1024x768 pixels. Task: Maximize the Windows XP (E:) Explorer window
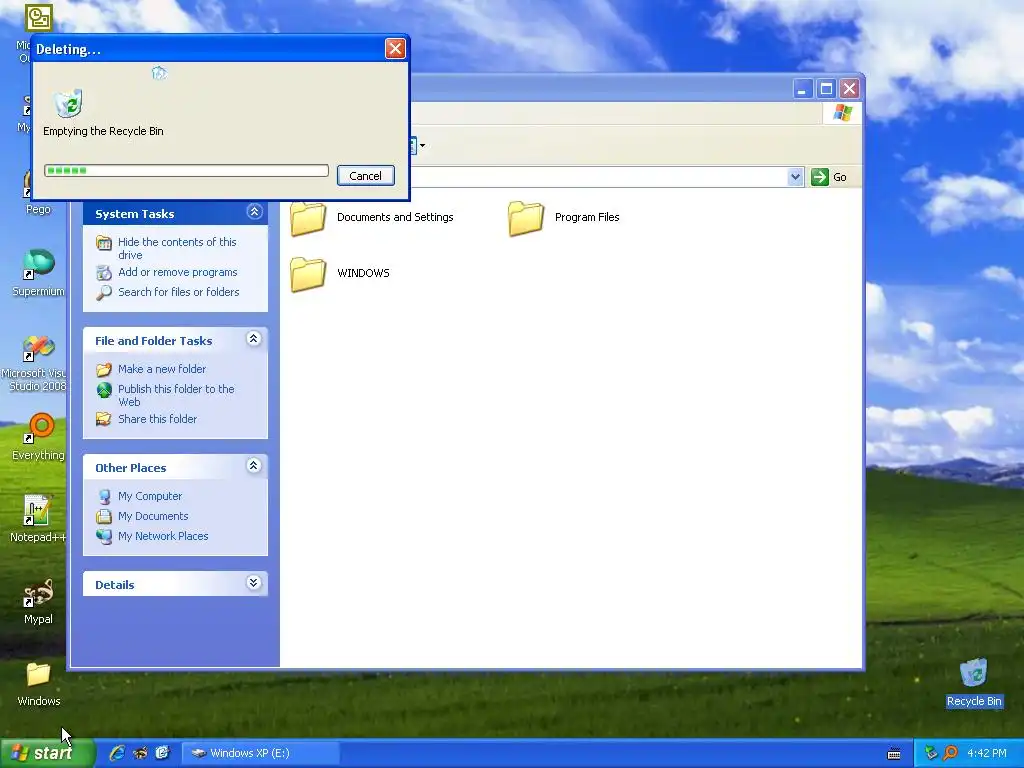[826, 89]
